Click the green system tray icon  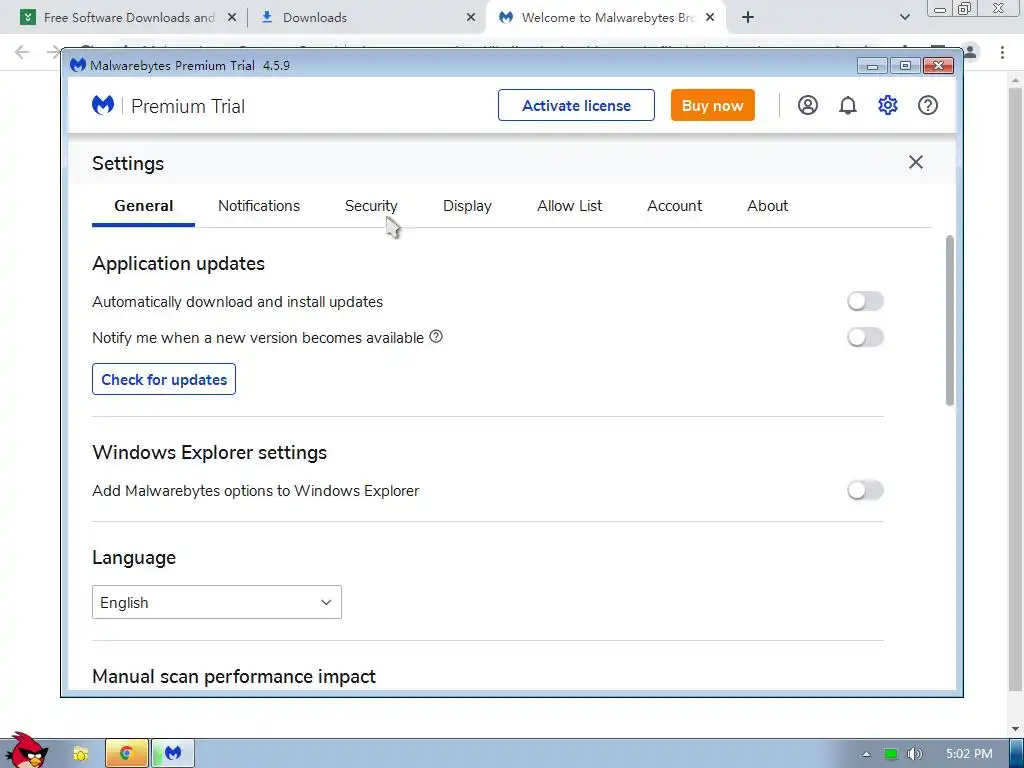point(890,754)
